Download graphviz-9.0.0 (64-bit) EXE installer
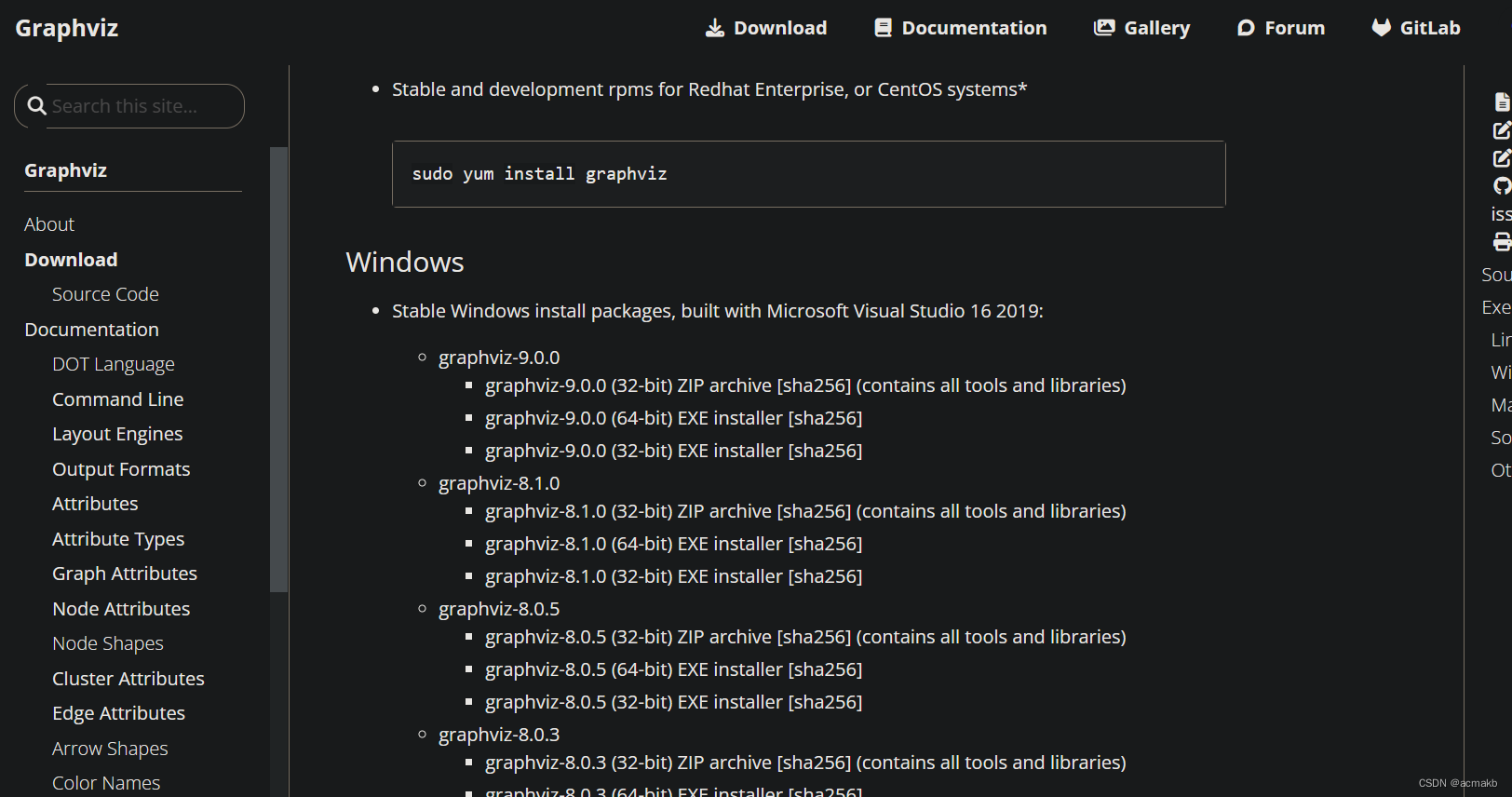The image size is (1512, 797). point(634,418)
